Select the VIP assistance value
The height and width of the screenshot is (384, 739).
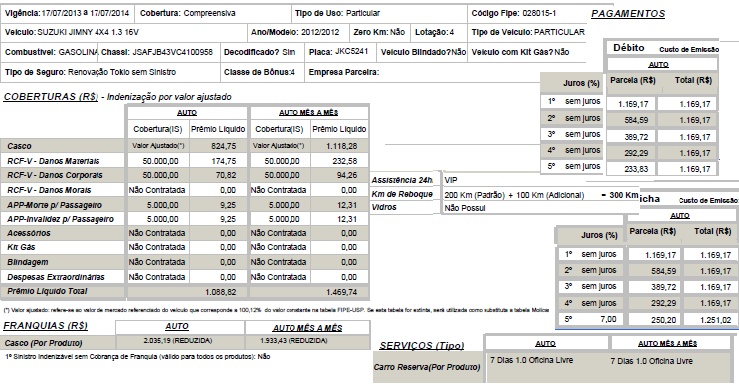[x=451, y=180]
